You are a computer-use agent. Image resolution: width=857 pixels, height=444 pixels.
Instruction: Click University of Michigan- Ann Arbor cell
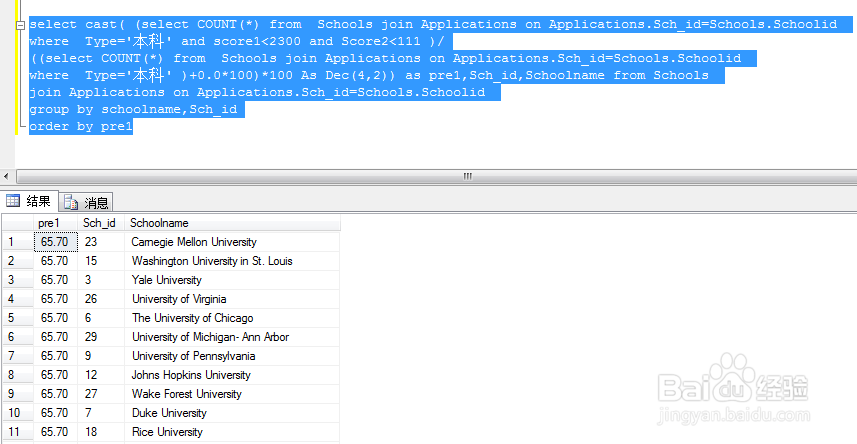(232, 337)
